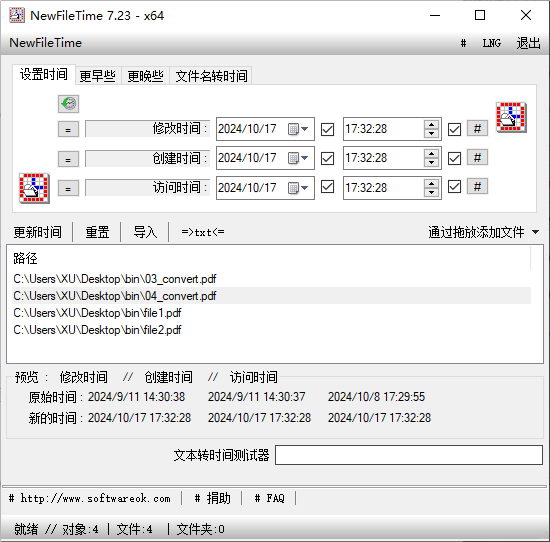This screenshot has height=542, width=550.
Task: Switch to the 更晚些 tab
Action: (x=146, y=76)
